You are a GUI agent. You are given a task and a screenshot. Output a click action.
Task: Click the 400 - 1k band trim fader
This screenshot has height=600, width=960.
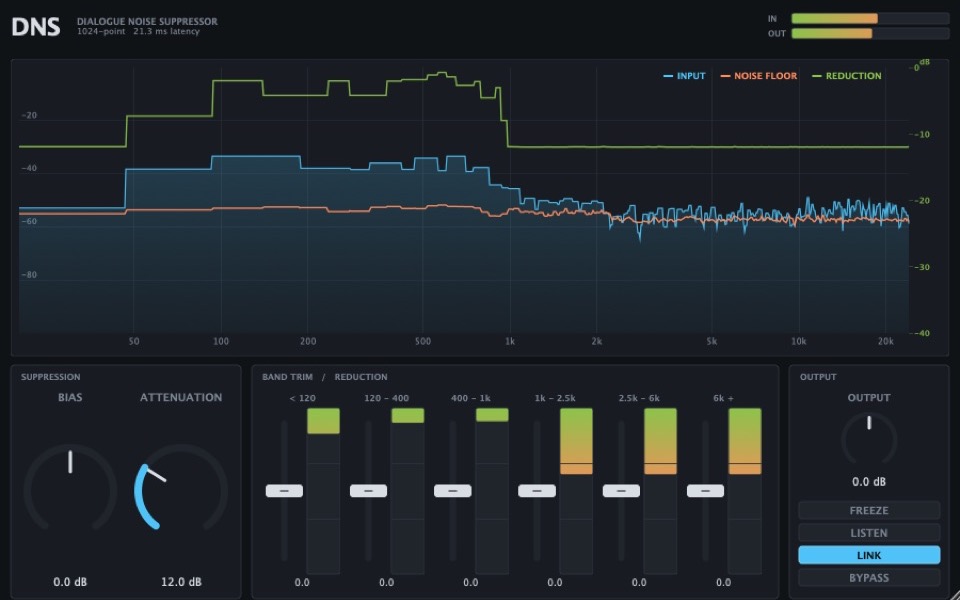point(452,490)
